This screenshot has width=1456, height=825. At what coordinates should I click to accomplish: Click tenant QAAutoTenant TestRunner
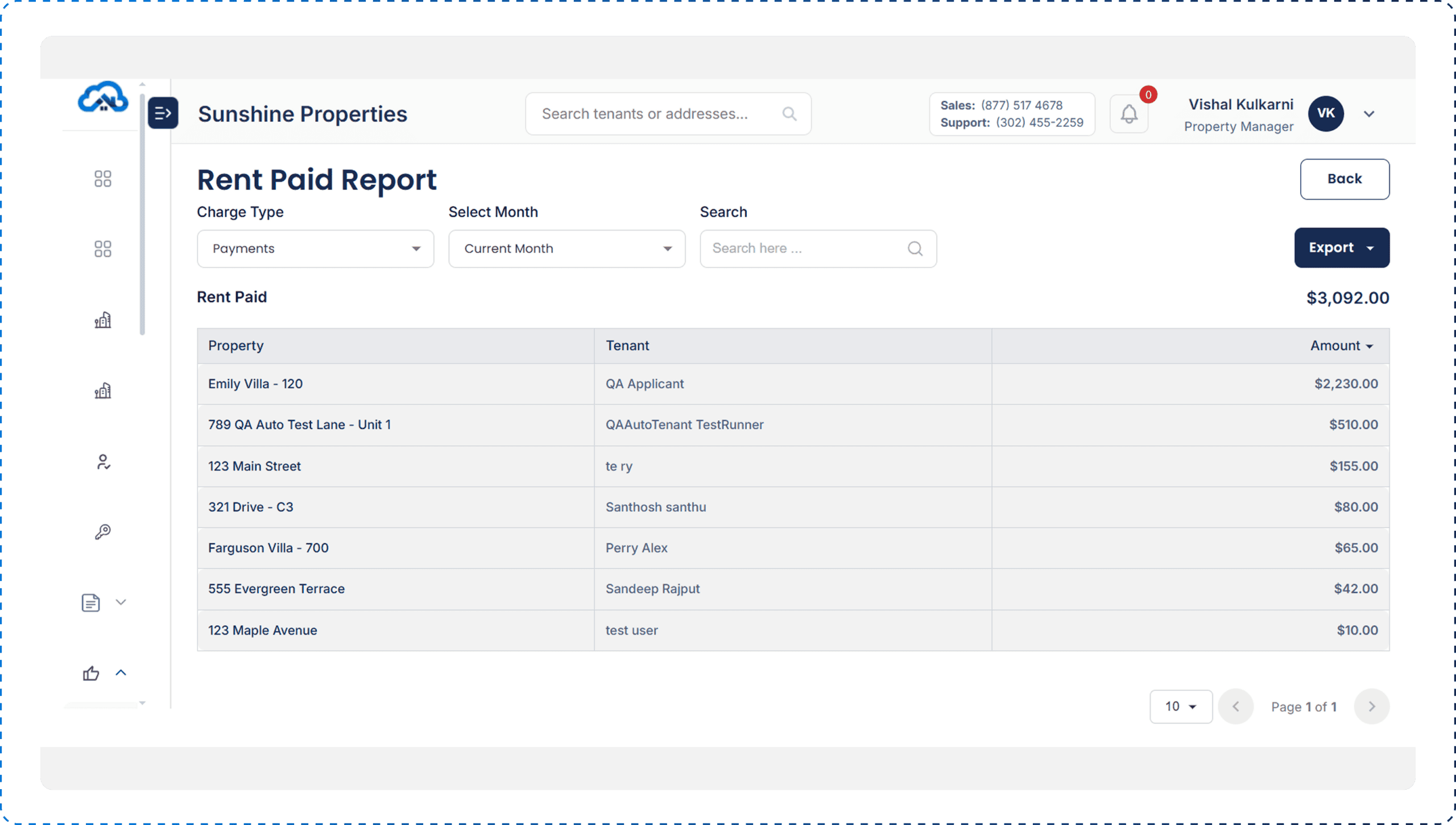click(684, 424)
